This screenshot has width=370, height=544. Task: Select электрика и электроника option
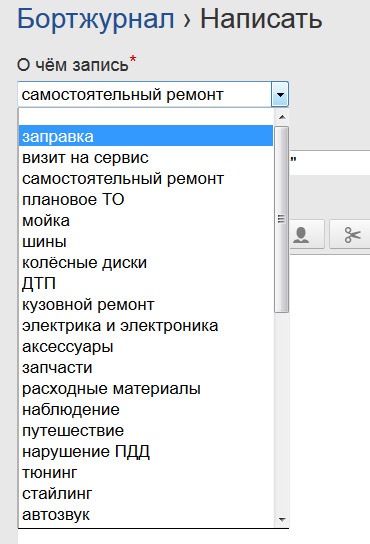click(146, 325)
